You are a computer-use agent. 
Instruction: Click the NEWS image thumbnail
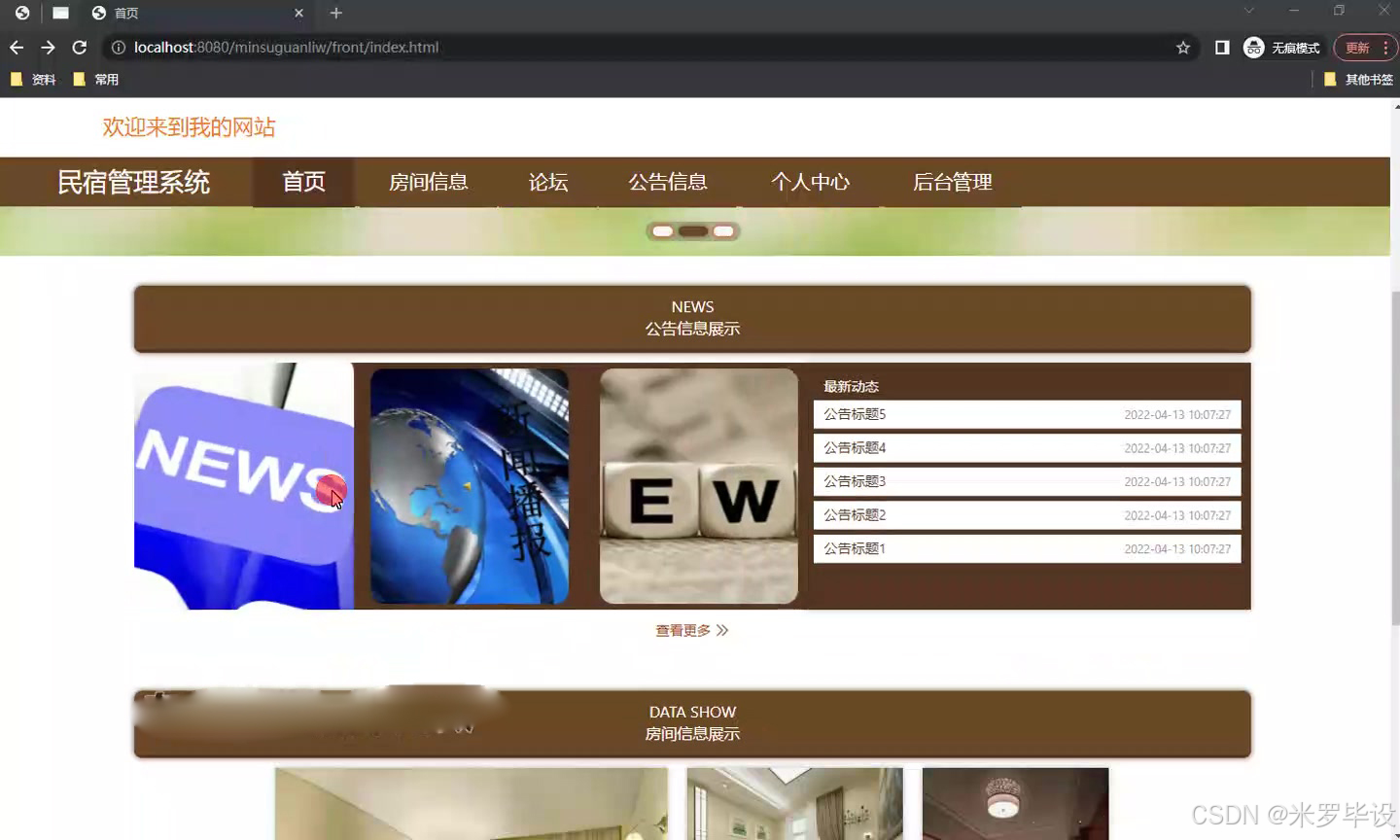click(243, 486)
